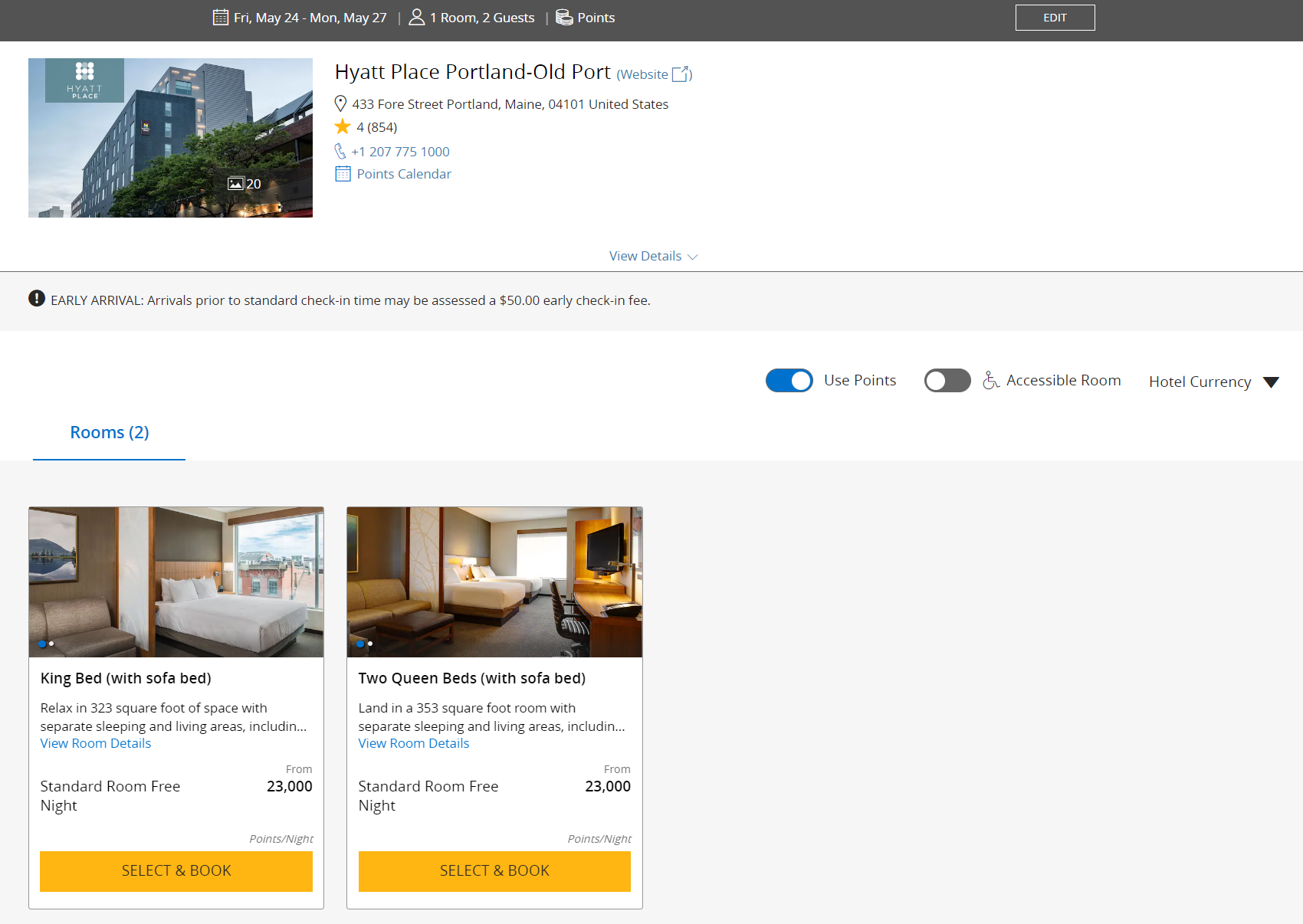Click View Room Details for Two Queen Beds
The height and width of the screenshot is (924, 1303).
(x=413, y=742)
